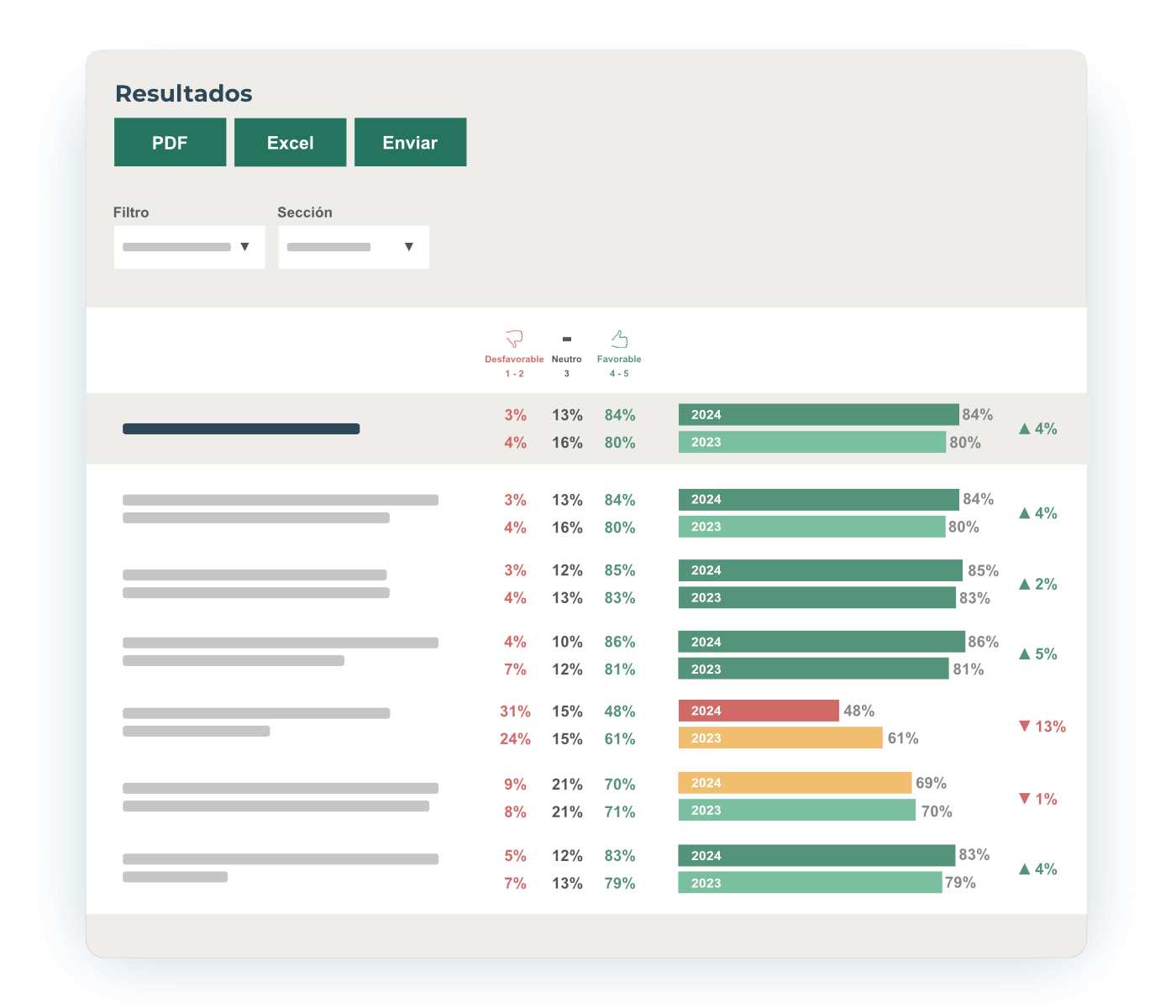Select the red 2024 bar at 48%
The image size is (1176, 1008).
pyautogui.click(x=759, y=711)
